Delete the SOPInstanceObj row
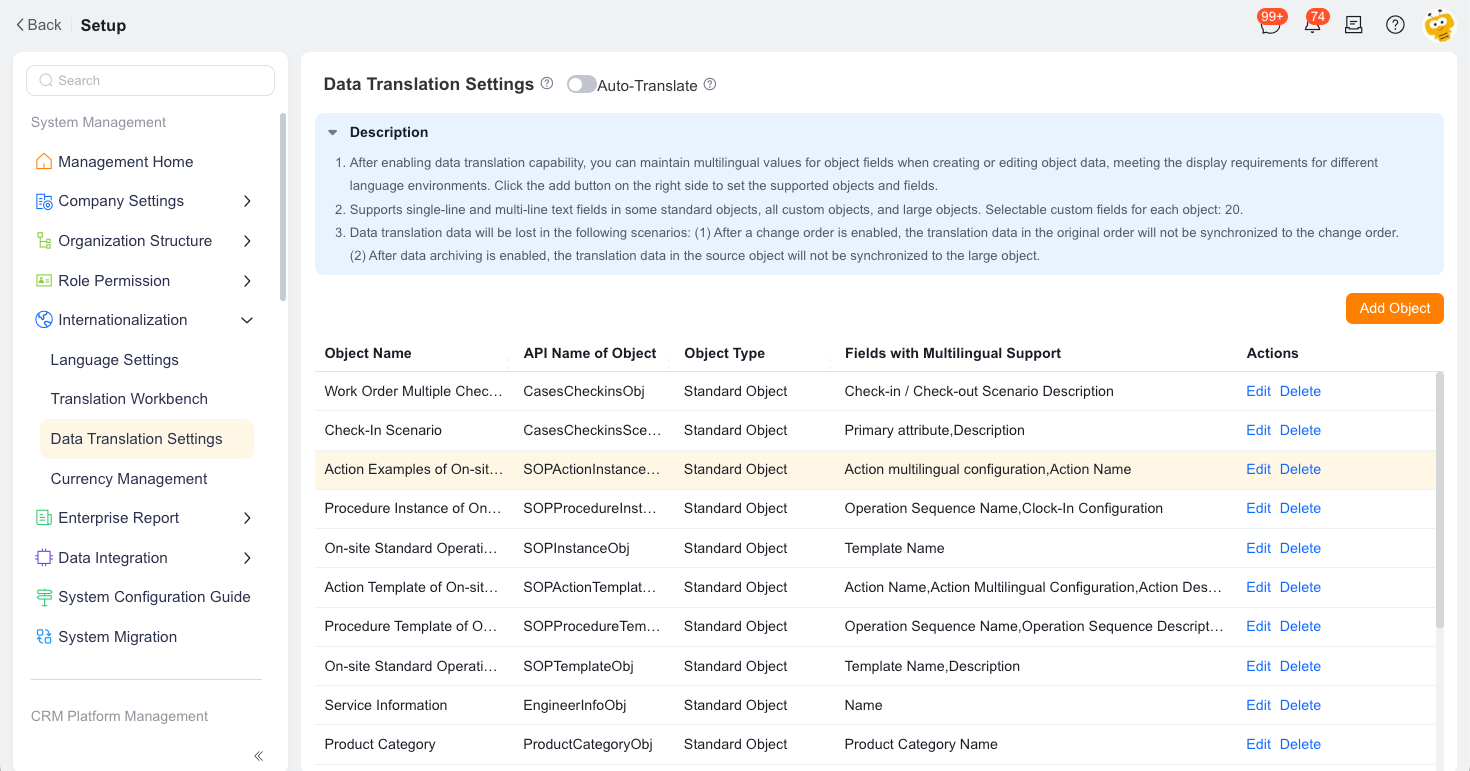 pos(1300,548)
